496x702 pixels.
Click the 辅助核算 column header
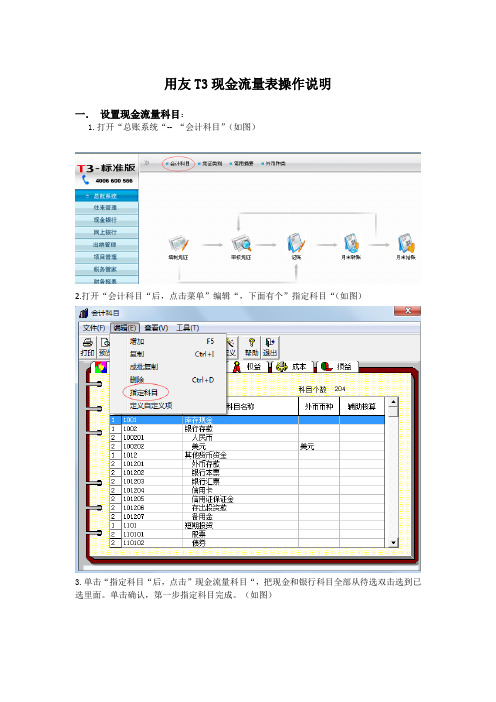(362, 407)
